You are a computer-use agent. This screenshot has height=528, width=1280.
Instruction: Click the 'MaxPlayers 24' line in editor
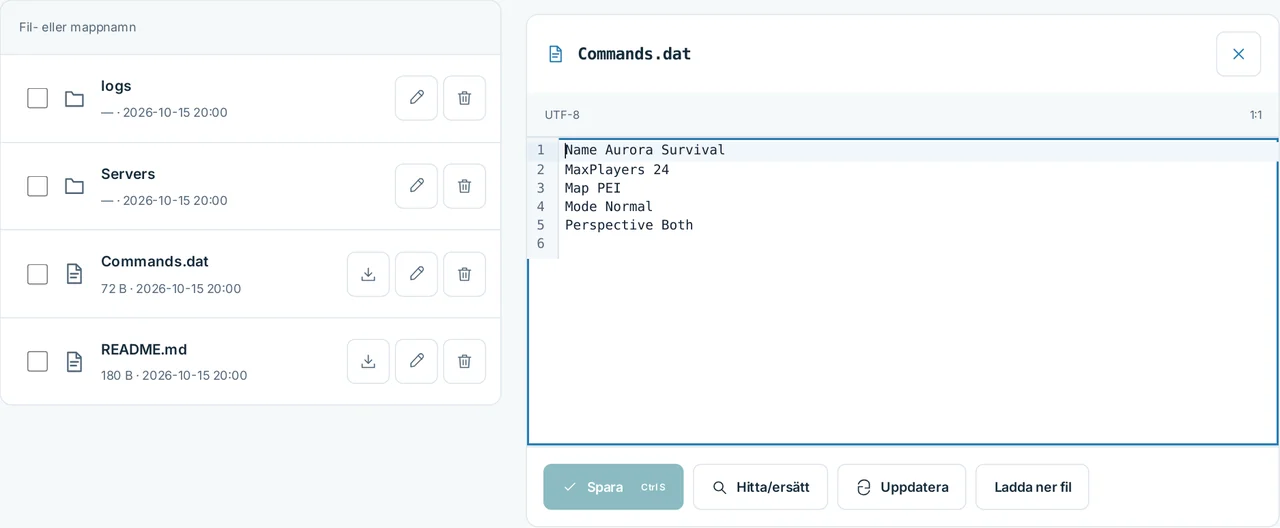coord(617,170)
